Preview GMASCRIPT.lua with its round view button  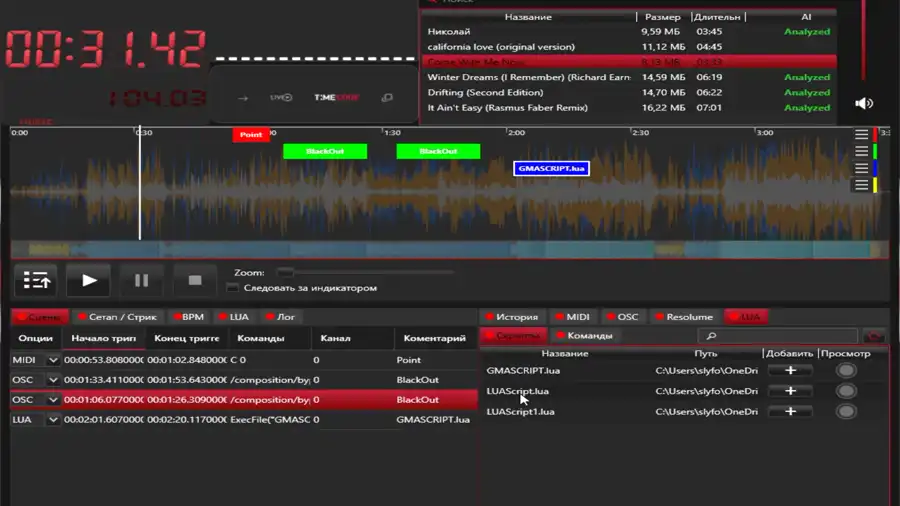(x=846, y=371)
